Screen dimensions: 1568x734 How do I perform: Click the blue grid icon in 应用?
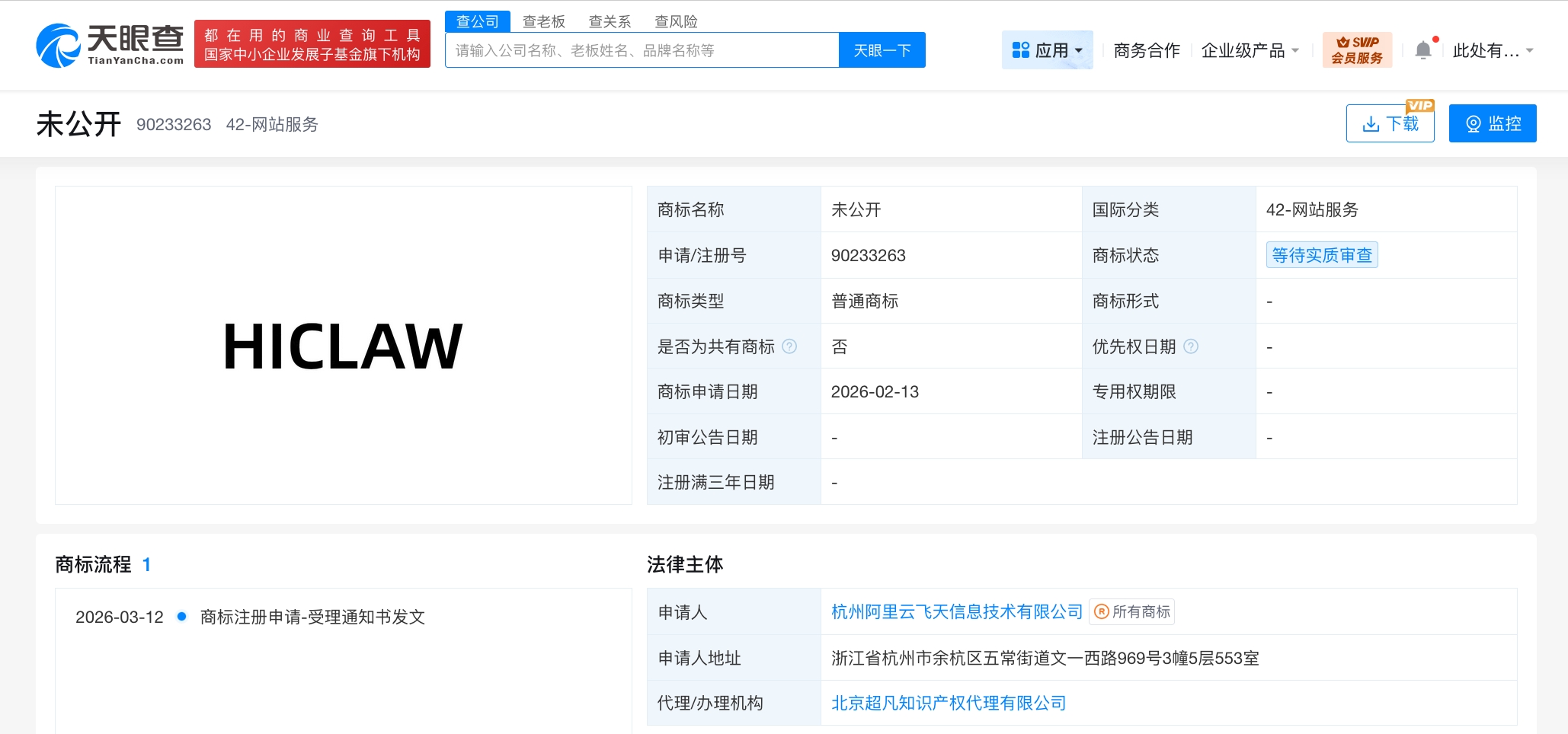pyautogui.click(x=1019, y=49)
